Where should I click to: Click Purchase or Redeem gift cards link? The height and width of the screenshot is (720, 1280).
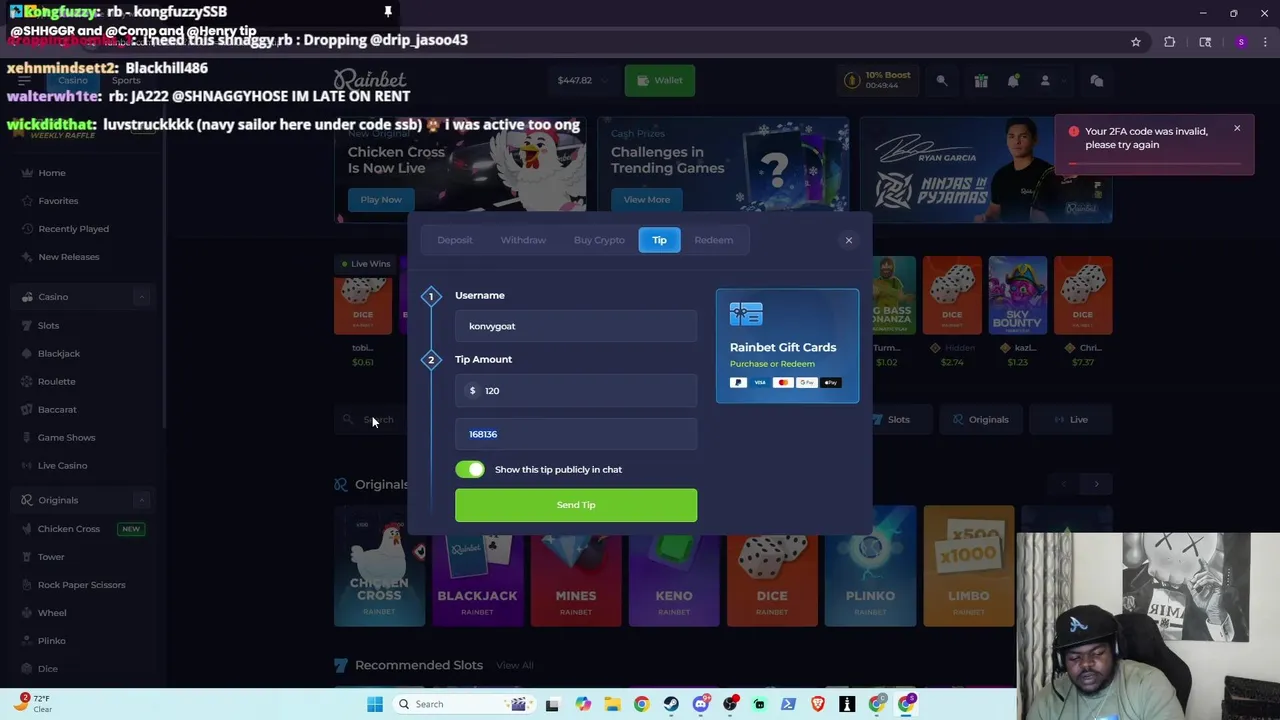point(772,364)
